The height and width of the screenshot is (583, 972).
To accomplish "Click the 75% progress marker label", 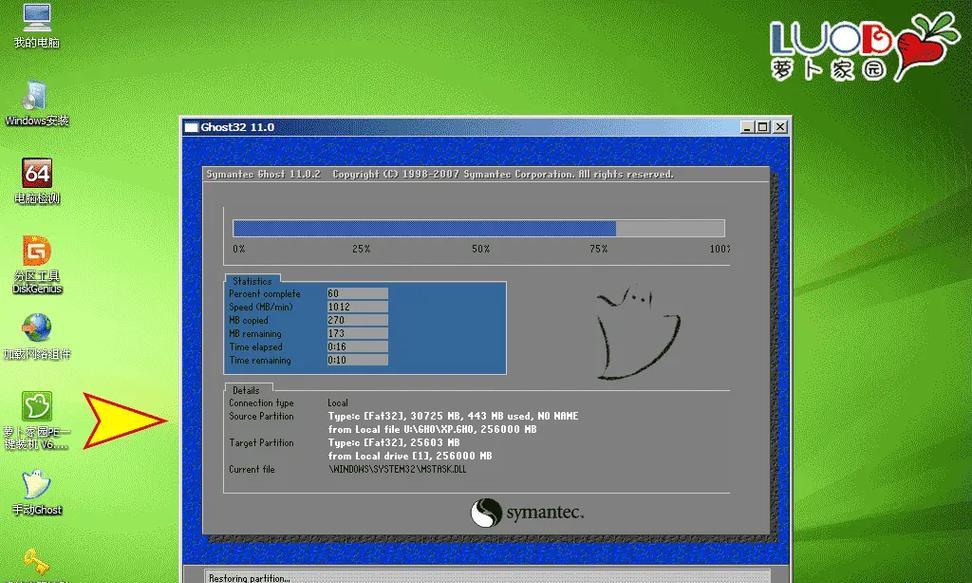I will point(599,249).
